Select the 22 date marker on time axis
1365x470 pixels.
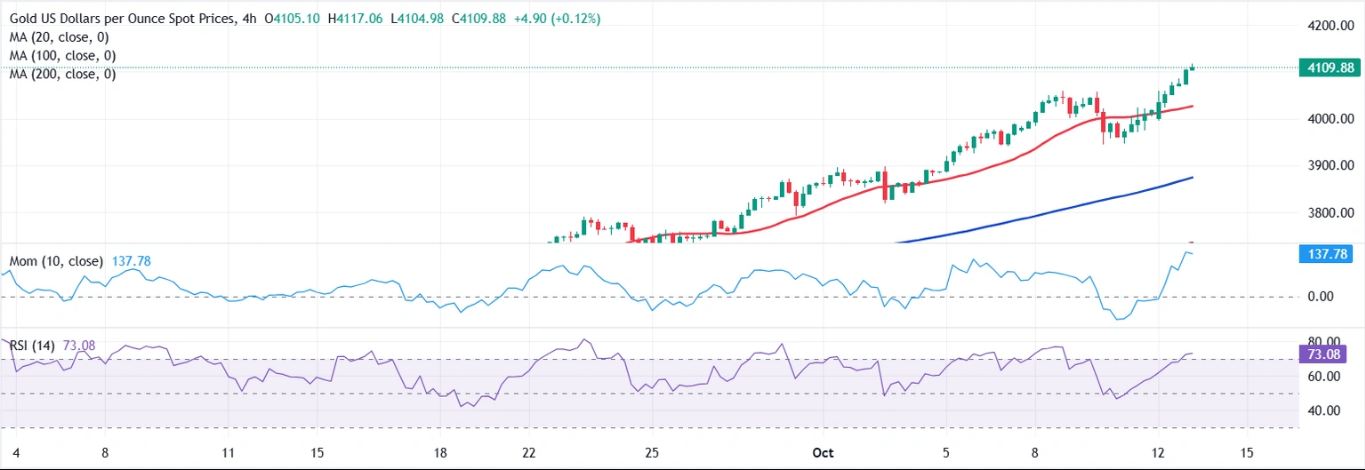[529, 453]
